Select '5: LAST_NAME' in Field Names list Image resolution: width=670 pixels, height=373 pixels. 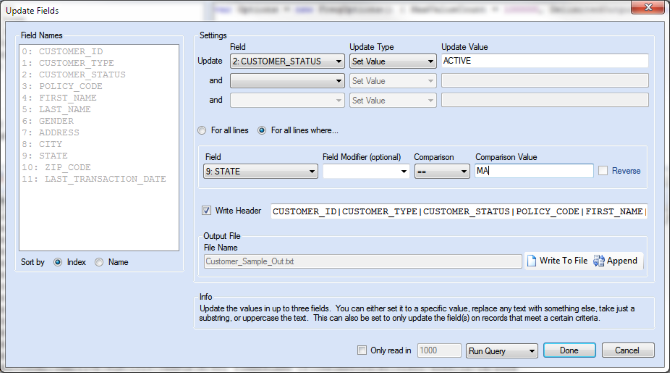pyautogui.click(x=56, y=109)
